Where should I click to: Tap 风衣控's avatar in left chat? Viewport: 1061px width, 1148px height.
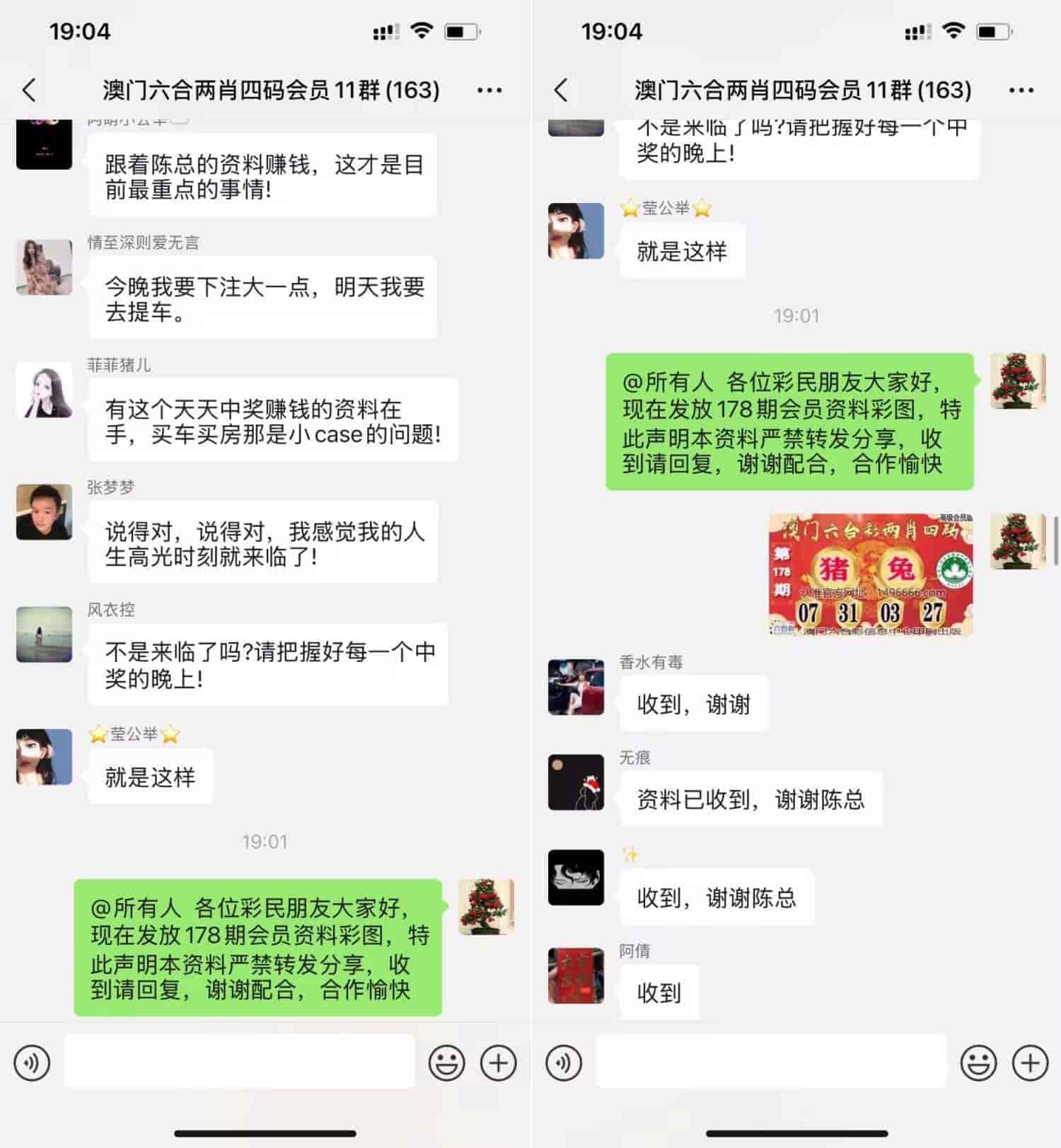pos(44,634)
